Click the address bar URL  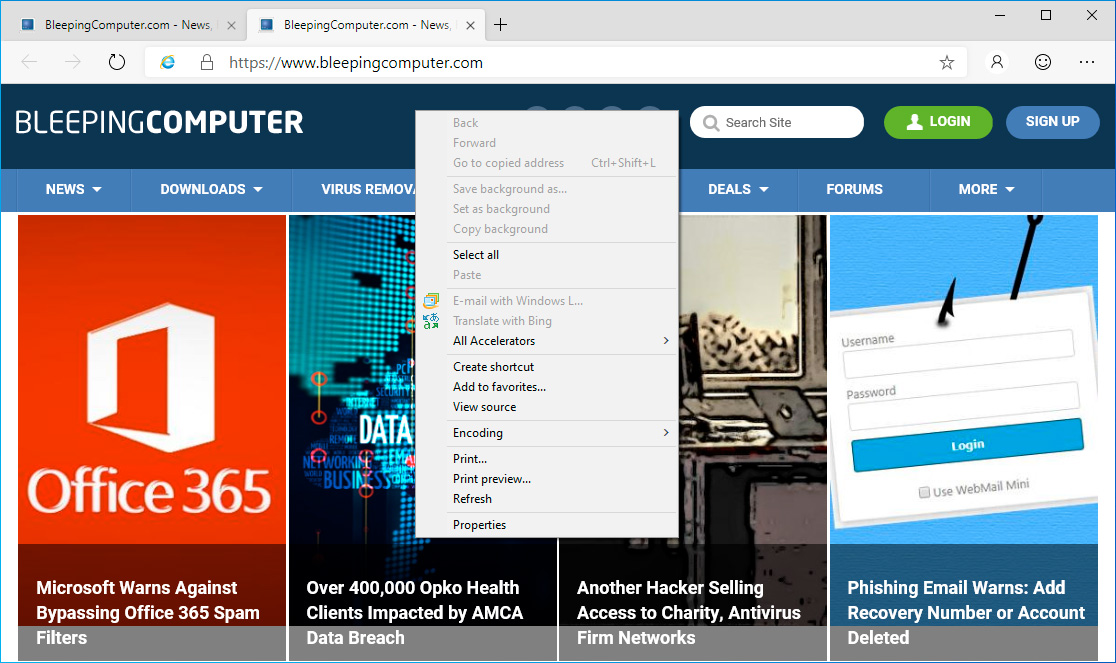[356, 63]
